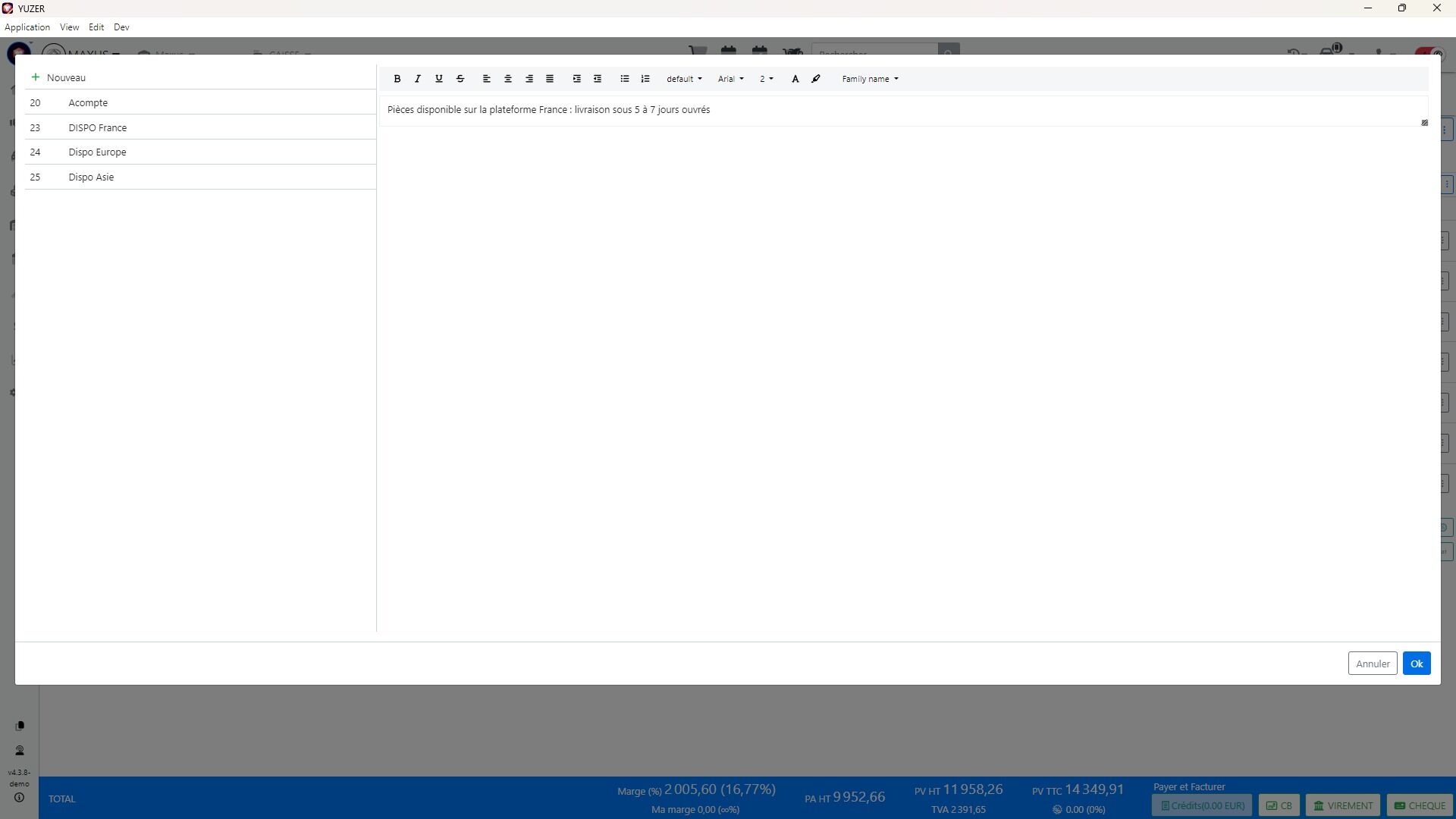Select the Dispo Europe template row
This screenshot has width=1456, height=819.
coord(97,152)
